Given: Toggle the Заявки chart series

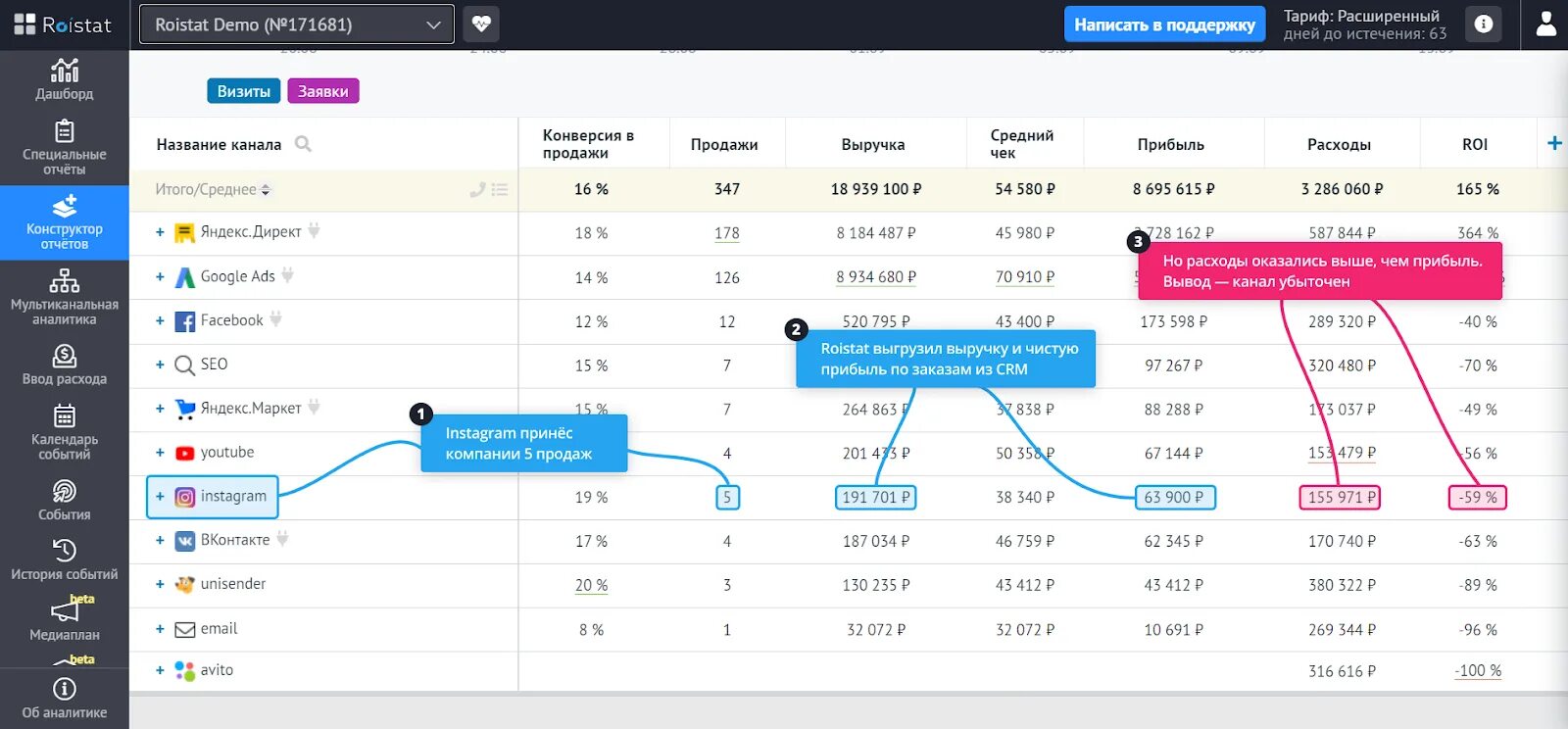Looking at the screenshot, I should (323, 91).
